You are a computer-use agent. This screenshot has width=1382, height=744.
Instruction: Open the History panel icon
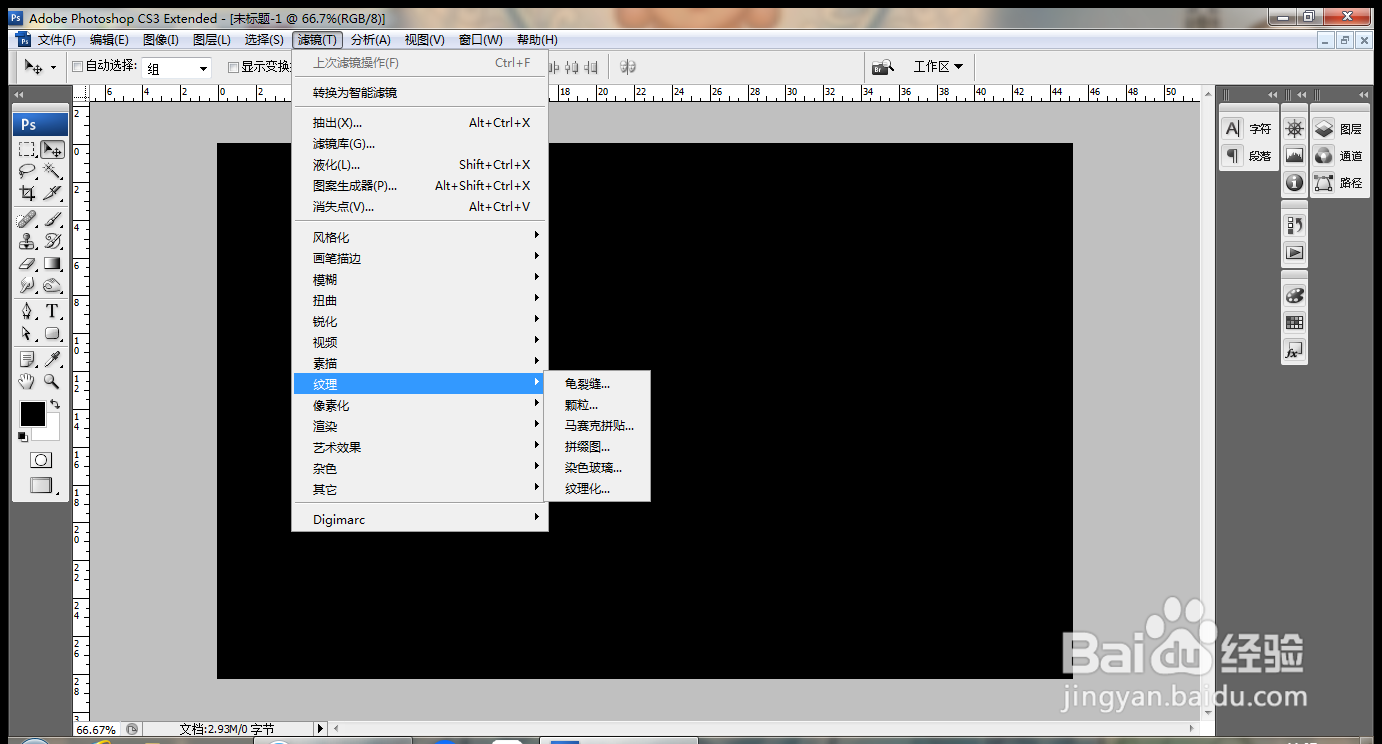coord(1295,225)
